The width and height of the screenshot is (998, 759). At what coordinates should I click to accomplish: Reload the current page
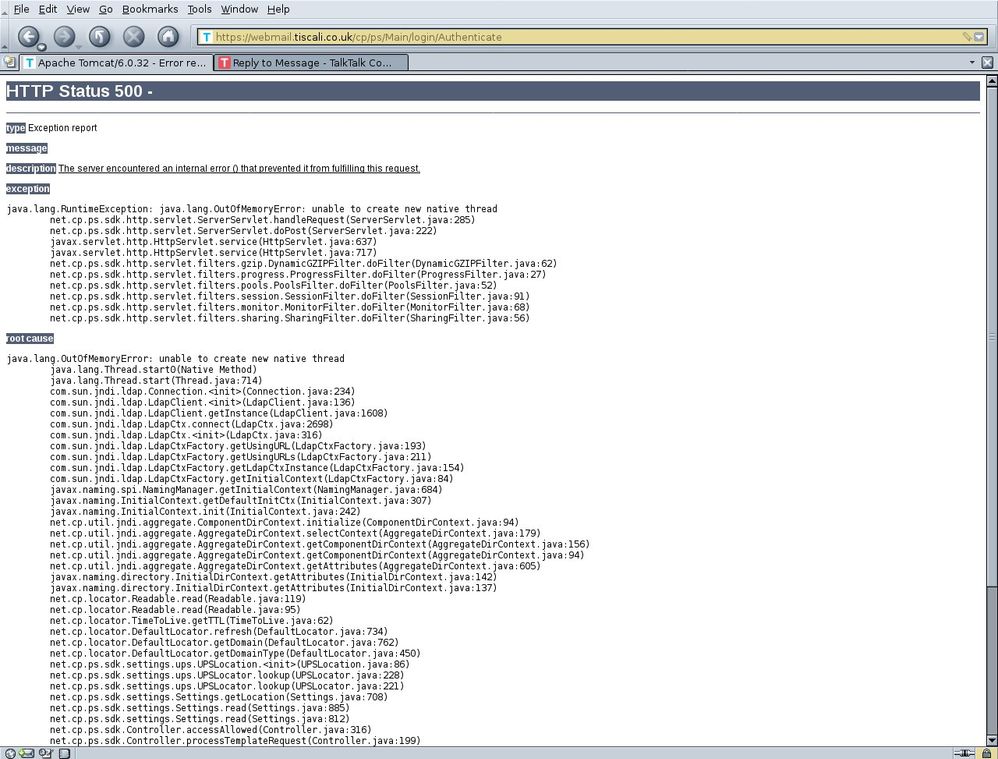[x=99, y=36]
